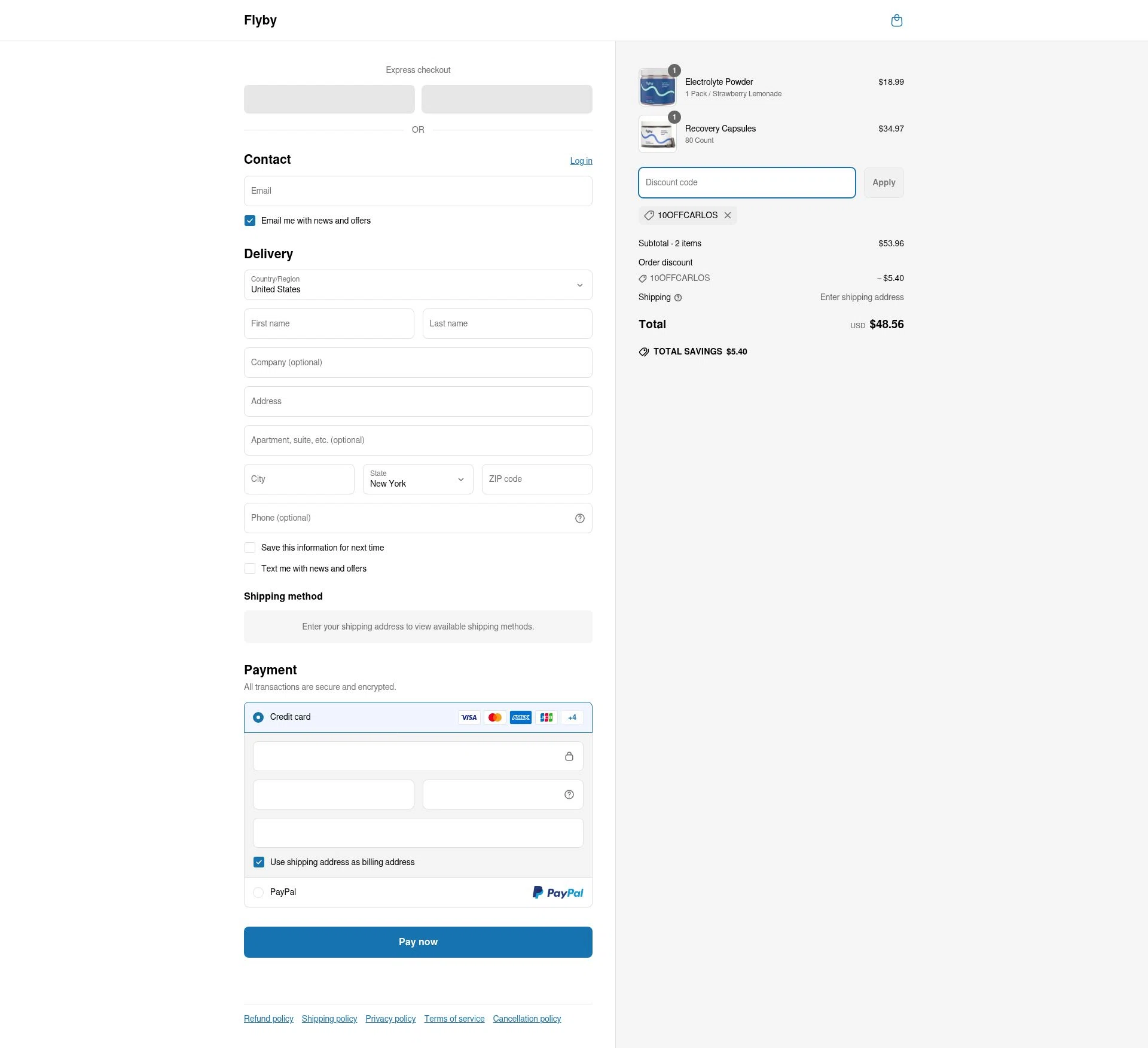Remove the 10OFFCARLOS discount tag
Viewport: 1148px width, 1048px height.
(x=727, y=215)
